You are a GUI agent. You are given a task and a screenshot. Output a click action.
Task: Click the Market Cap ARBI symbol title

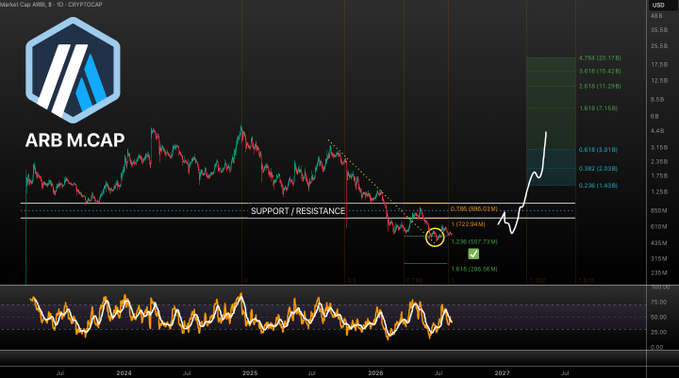click(x=51, y=4)
